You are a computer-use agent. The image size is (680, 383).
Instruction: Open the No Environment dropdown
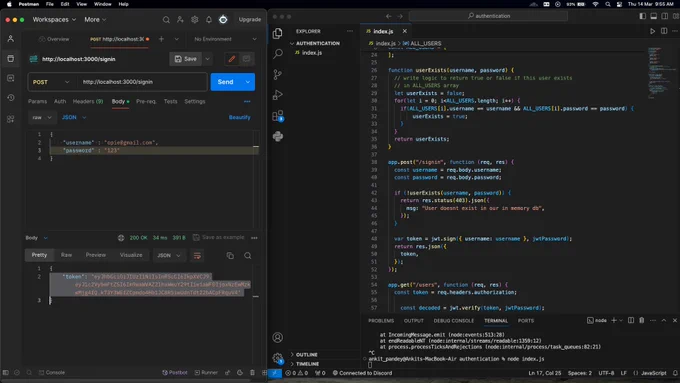[x=225, y=39]
